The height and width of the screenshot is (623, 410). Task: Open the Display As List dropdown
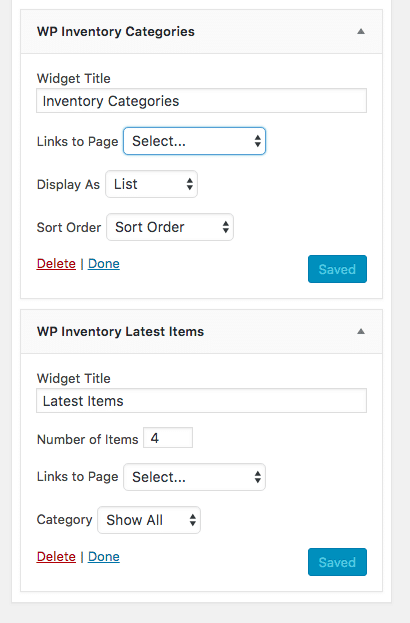151,184
